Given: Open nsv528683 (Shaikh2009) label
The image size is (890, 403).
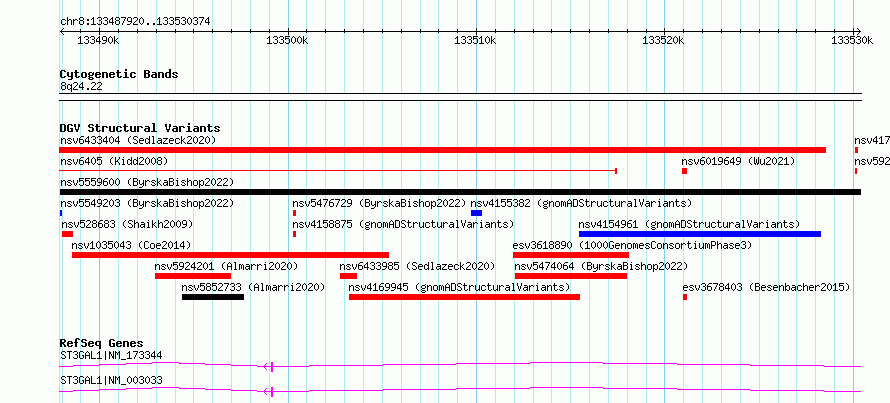Looking at the screenshot, I should [x=127, y=224].
